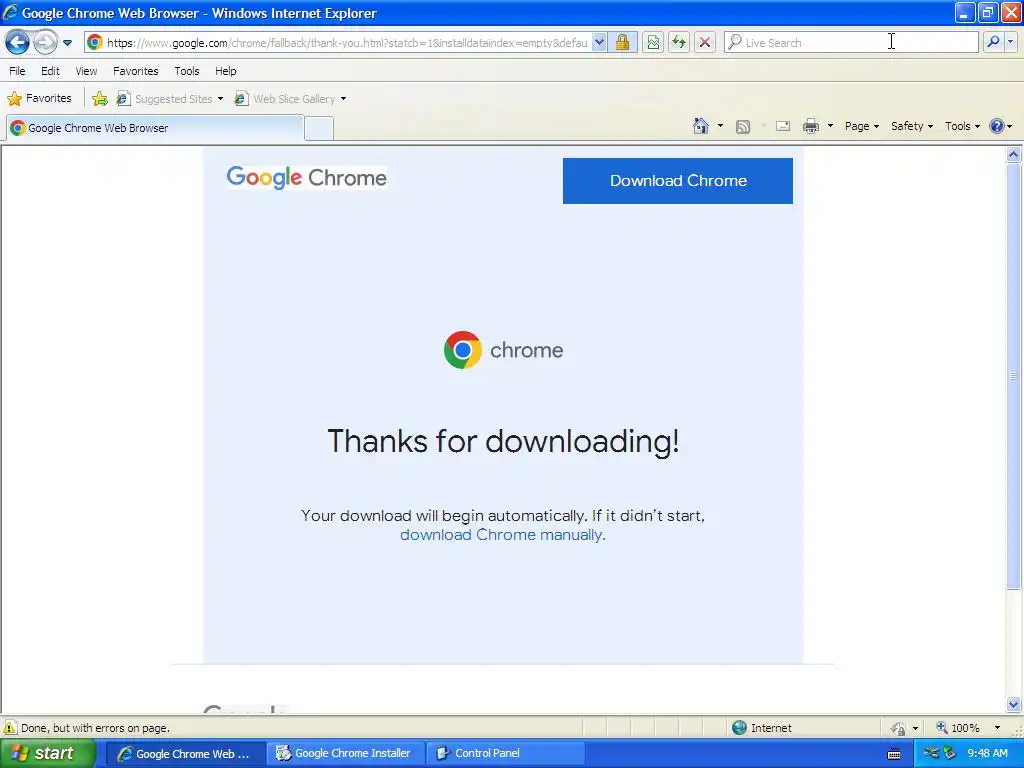Click the on-screen keyboard tray icon
The width and height of the screenshot is (1024, 768).
[x=894, y=754]
